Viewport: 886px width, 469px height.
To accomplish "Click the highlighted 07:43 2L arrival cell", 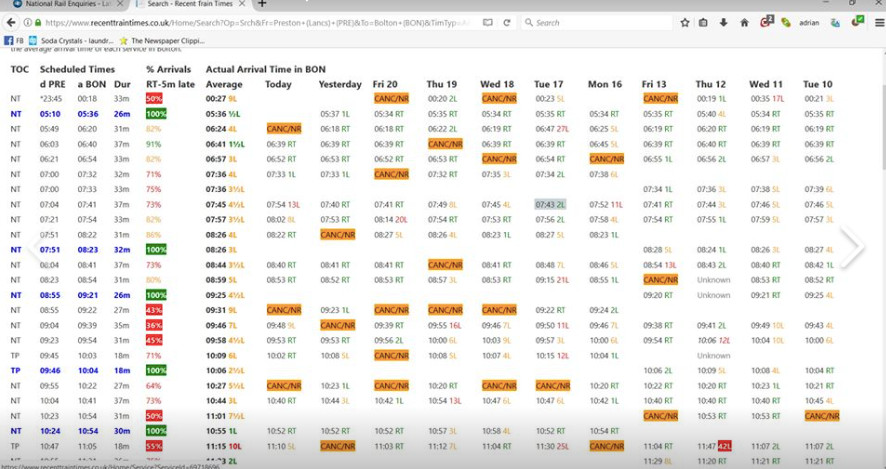I will tap(550, 204).
